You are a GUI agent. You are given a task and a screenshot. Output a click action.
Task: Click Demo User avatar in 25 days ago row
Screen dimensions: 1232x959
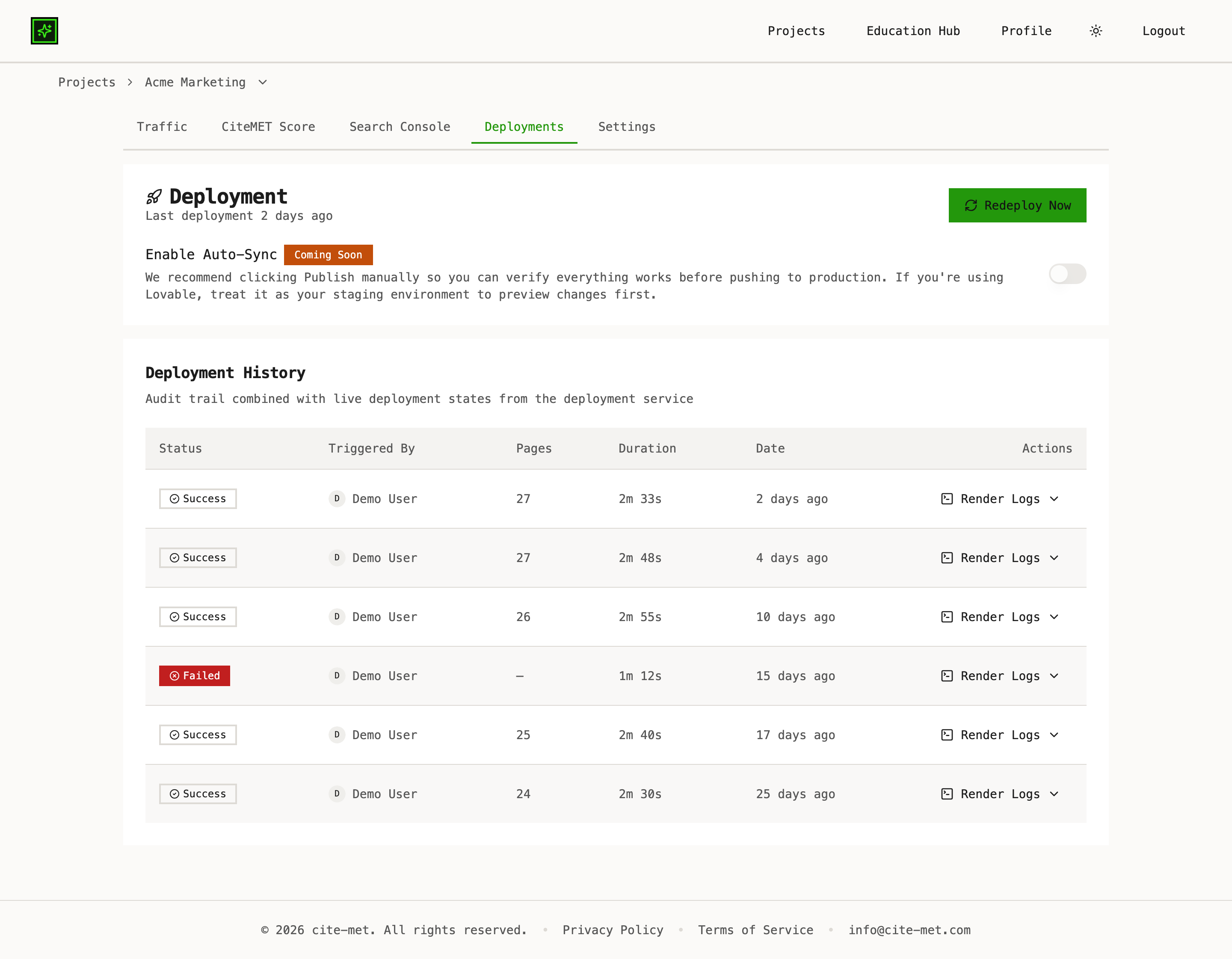coord(337,794)
